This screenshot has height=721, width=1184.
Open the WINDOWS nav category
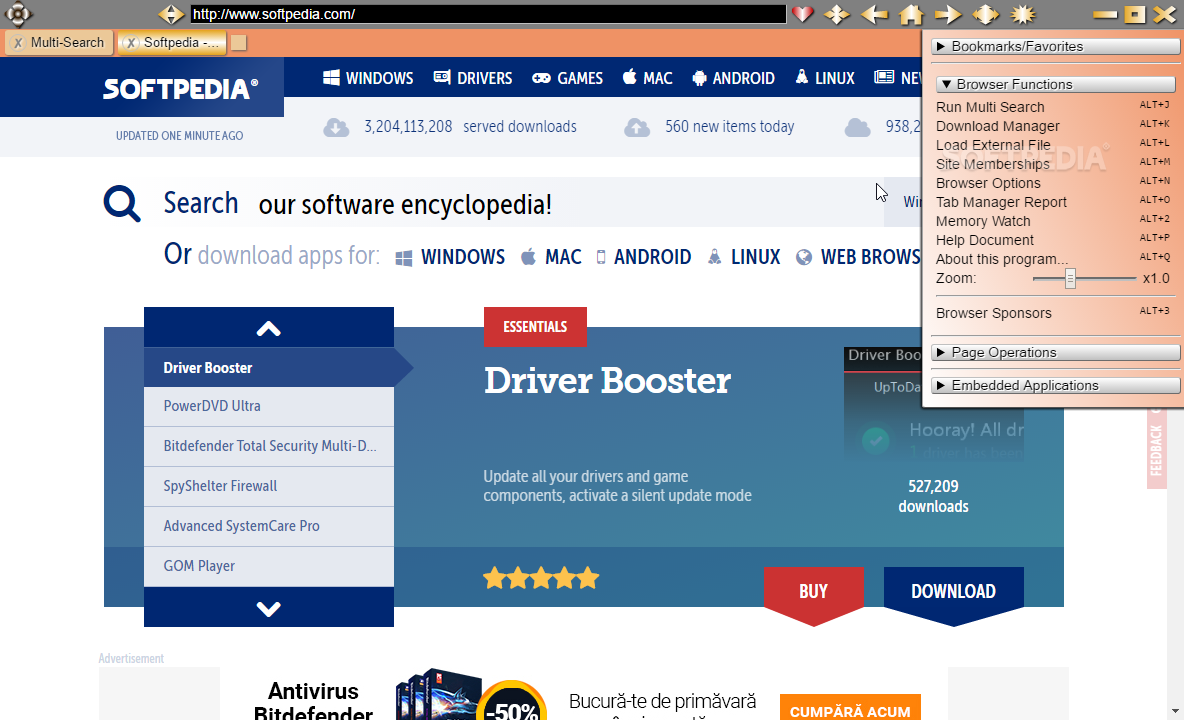[368, 78]
